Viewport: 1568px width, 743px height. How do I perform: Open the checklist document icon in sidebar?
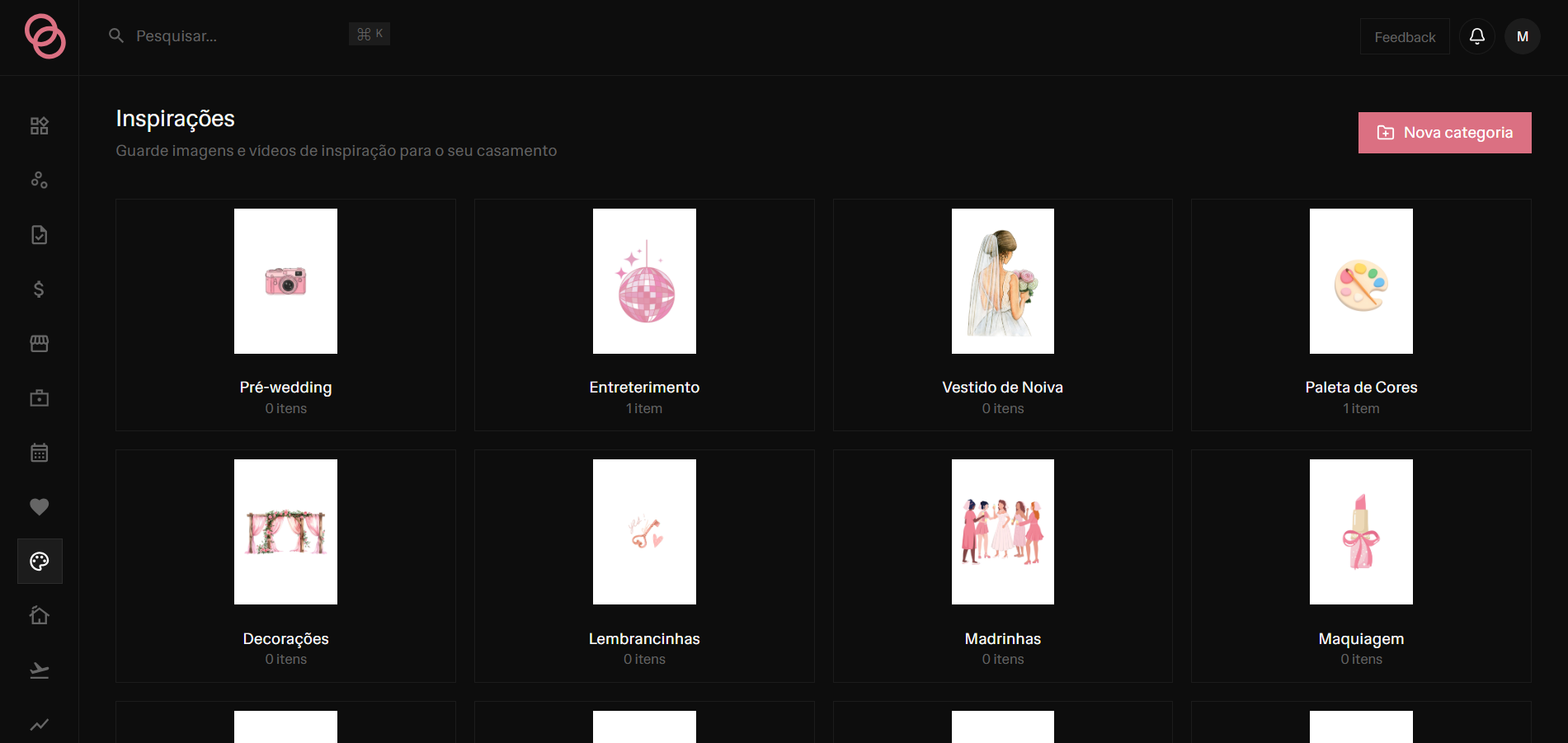click(x=40, y=235)
